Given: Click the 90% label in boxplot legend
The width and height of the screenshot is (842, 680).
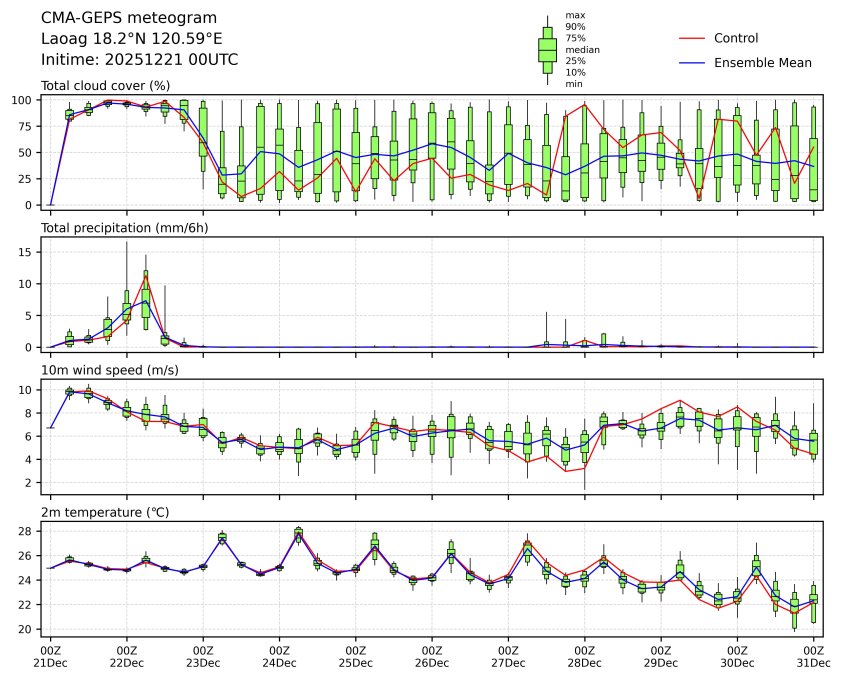Looking at the screenshot, I should click(575, 26).
